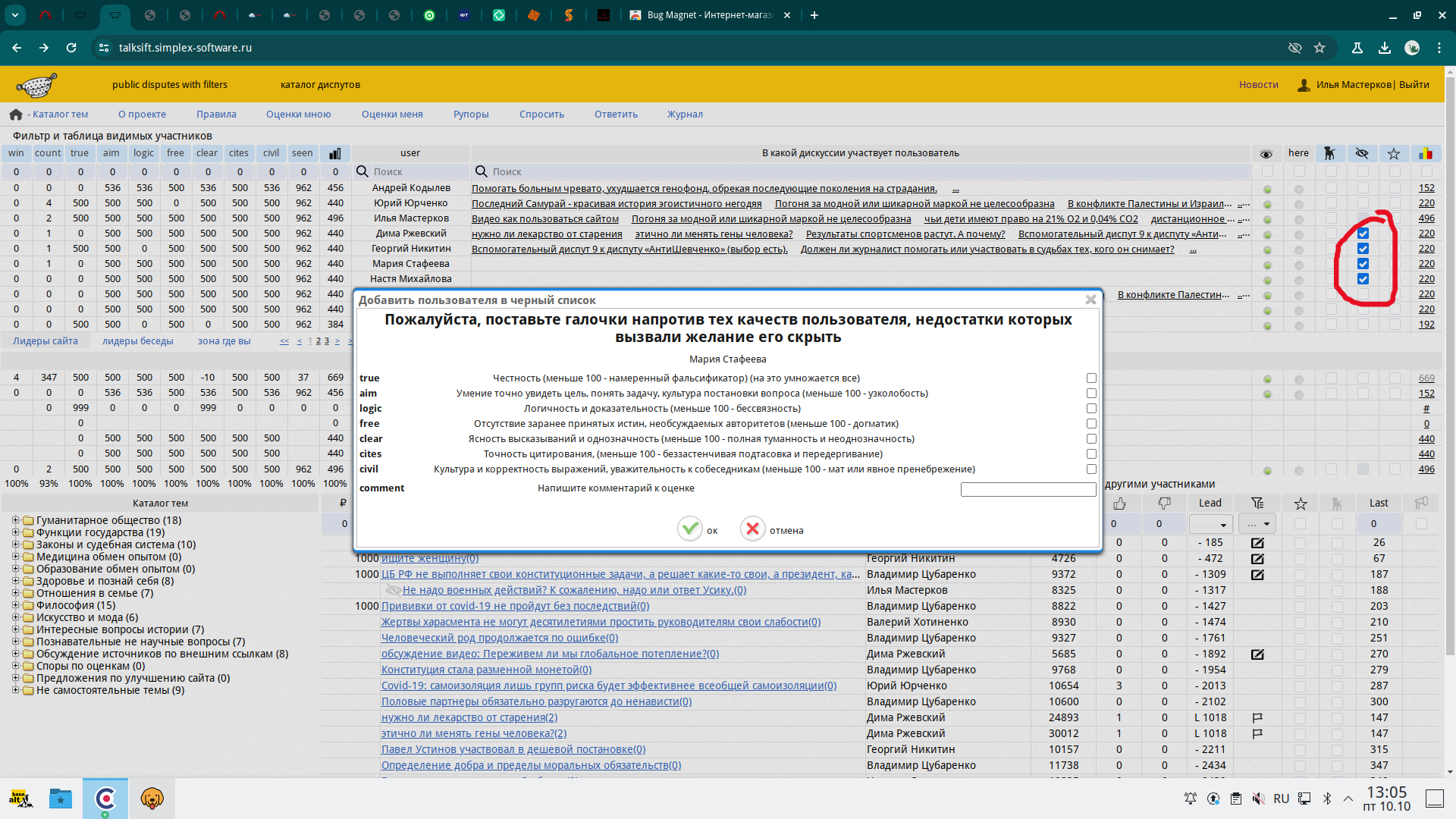Uncheck hide checkbox for Дима Ржевский
The width and height of the screenshot is (1456, 819).
tap(1363, 234)
